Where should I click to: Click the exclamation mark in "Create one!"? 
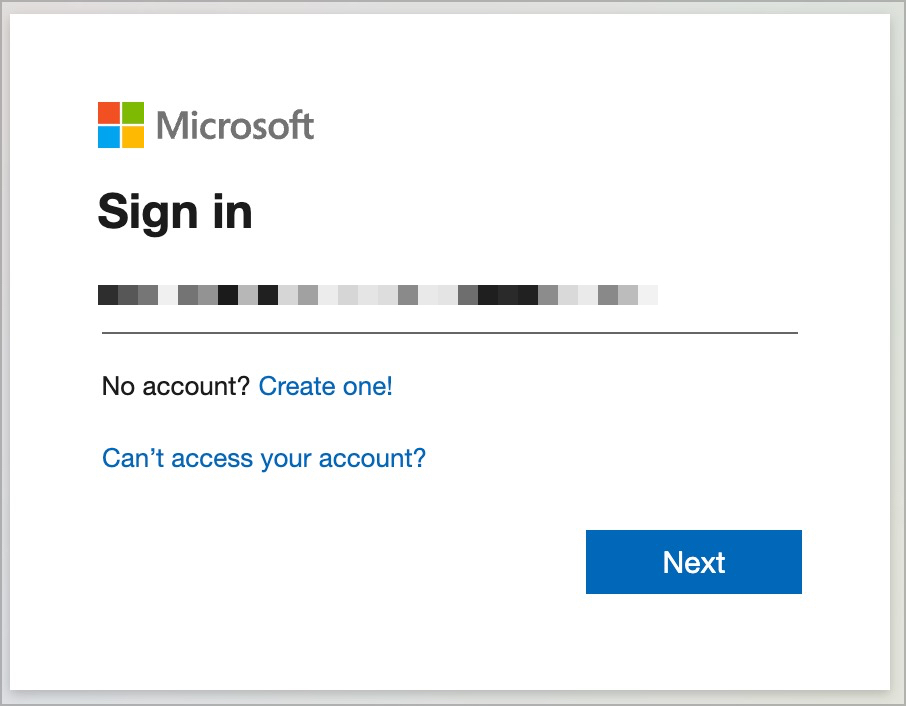pos(388,386)
